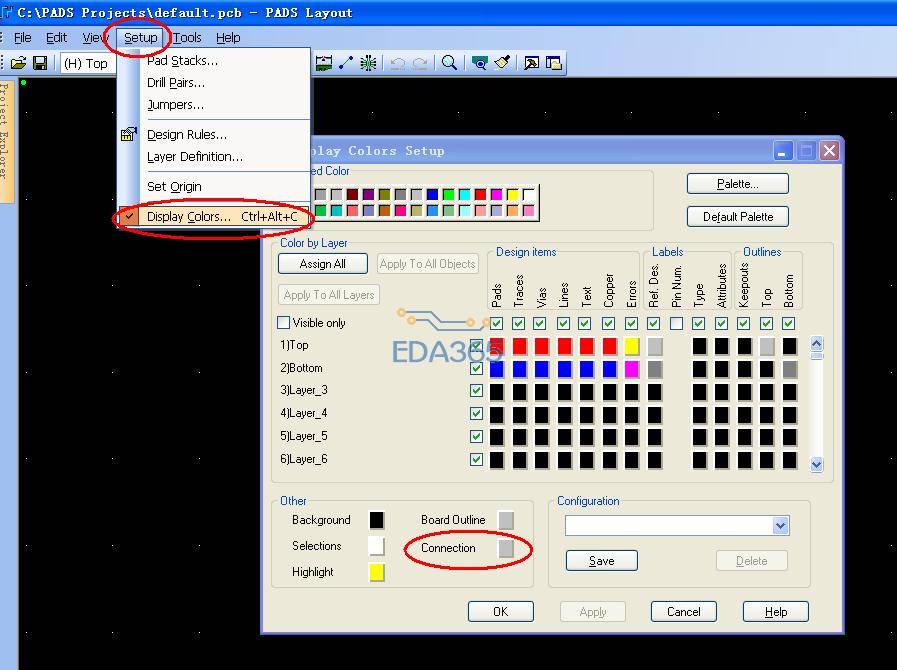Click the Undo arrow icon
The width and height of the screenshot is (897, 670).
tap(397, 63)
